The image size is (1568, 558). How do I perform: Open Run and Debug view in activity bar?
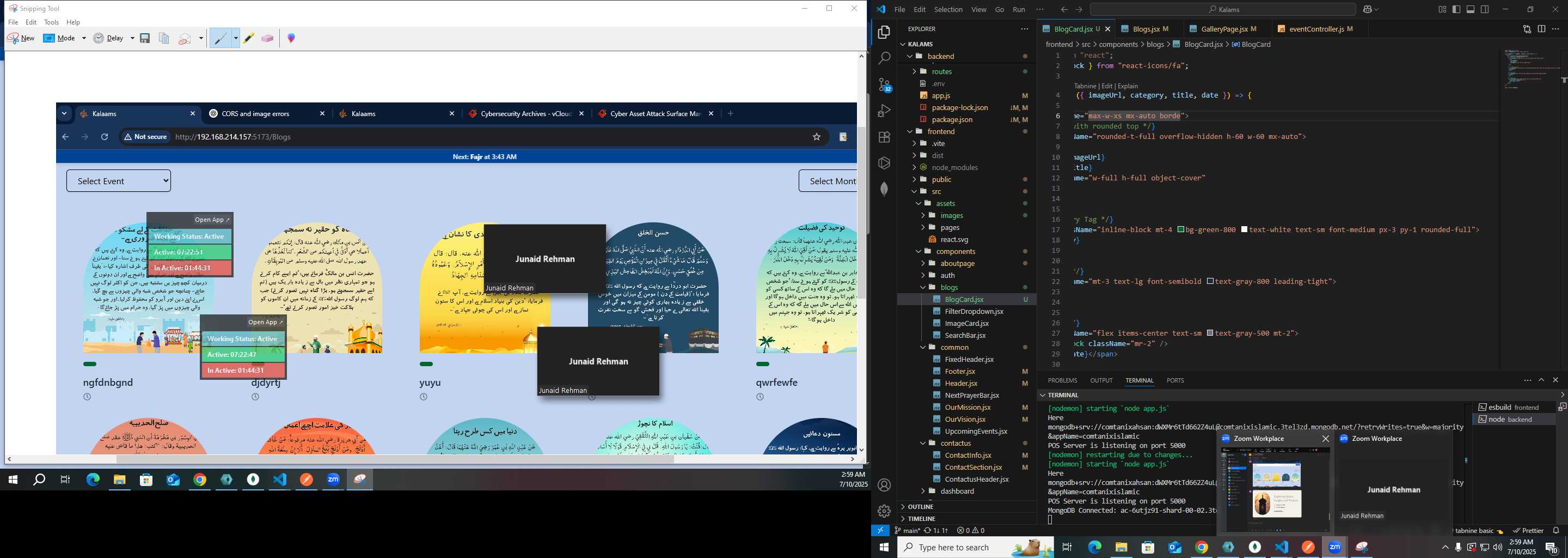click(884, 111)
